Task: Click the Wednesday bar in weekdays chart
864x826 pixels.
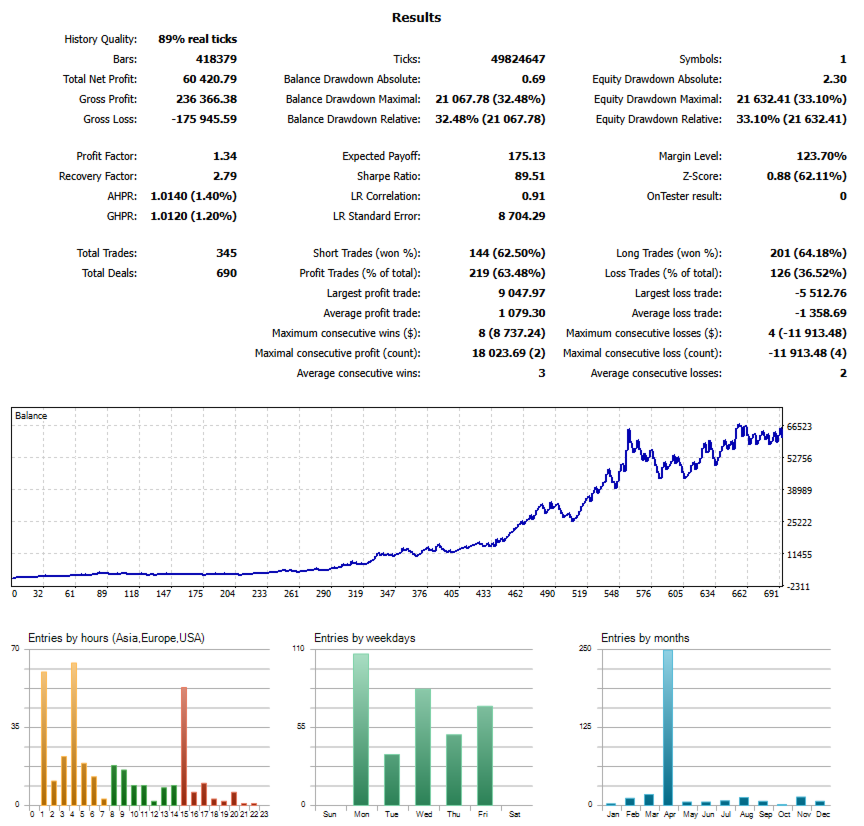Action: point(423,747)
